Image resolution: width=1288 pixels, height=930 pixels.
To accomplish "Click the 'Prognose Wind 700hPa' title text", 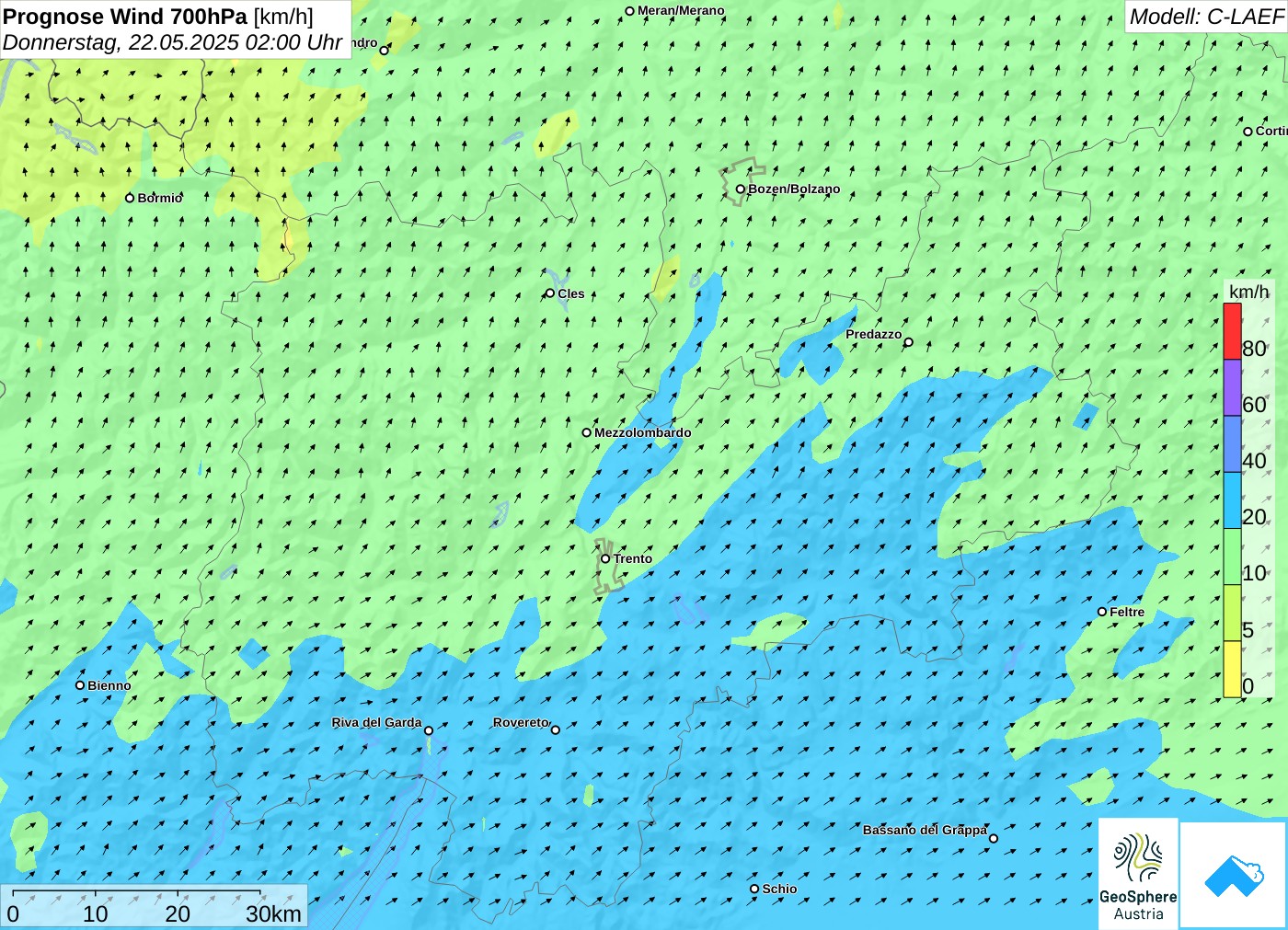I will tap(126, 17).
